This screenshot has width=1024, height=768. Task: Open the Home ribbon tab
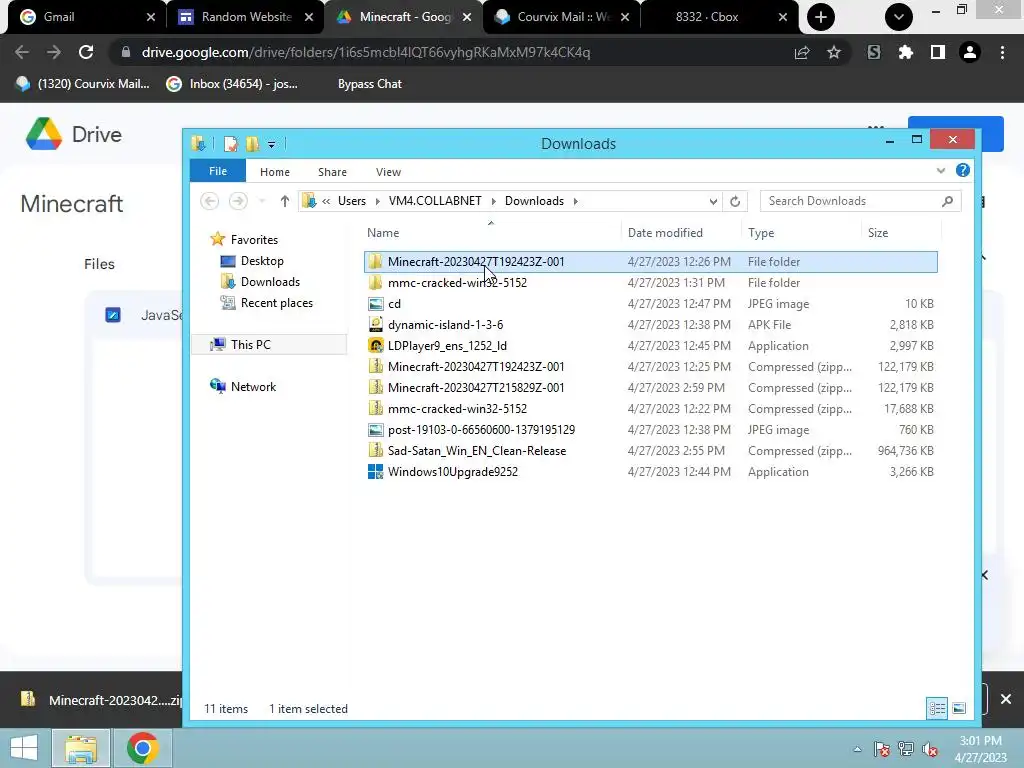(274, 172)
